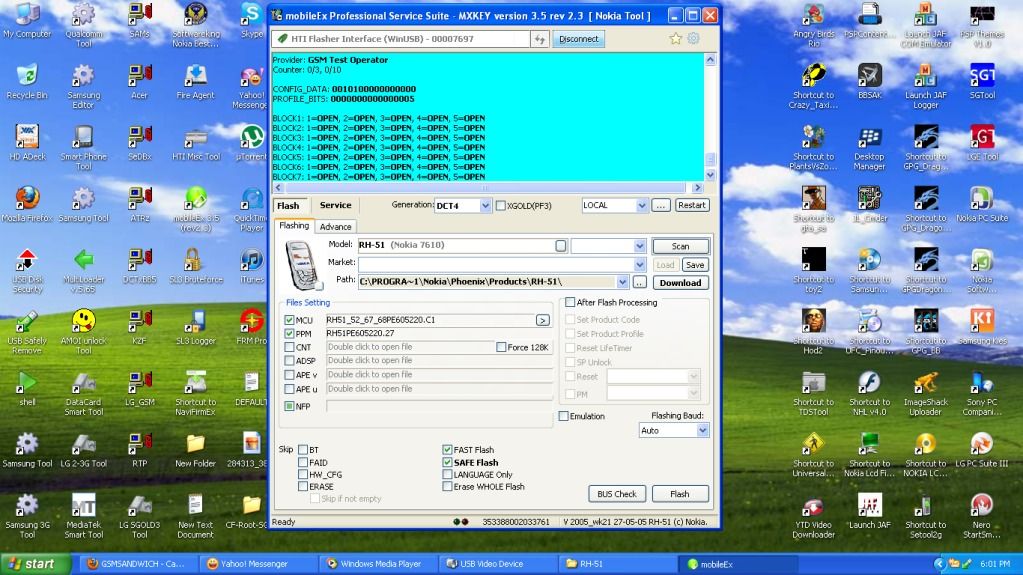
Task: Enable Erase WHOLE Flash checkbox
Action: tap(447, 486)
